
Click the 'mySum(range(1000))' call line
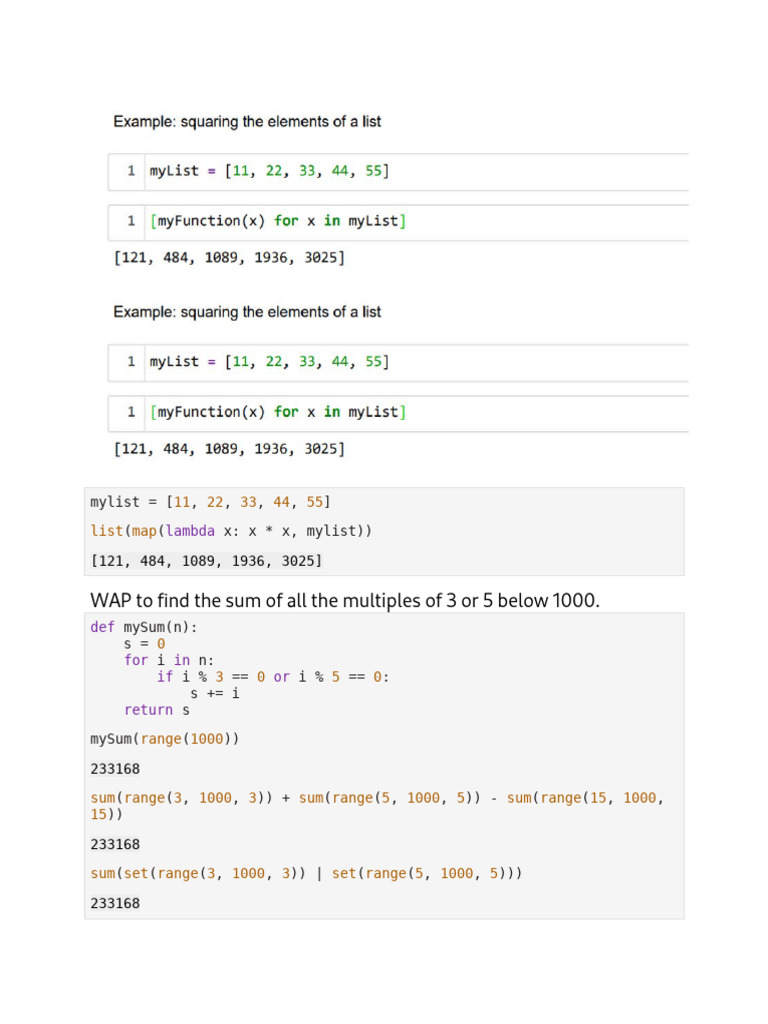point(165,739)
